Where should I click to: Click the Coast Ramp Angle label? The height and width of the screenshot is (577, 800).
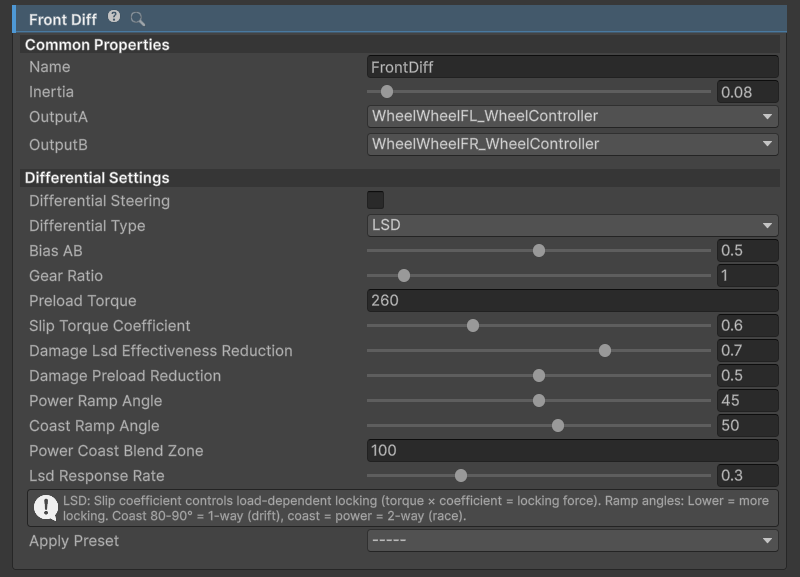click(94, 426)
